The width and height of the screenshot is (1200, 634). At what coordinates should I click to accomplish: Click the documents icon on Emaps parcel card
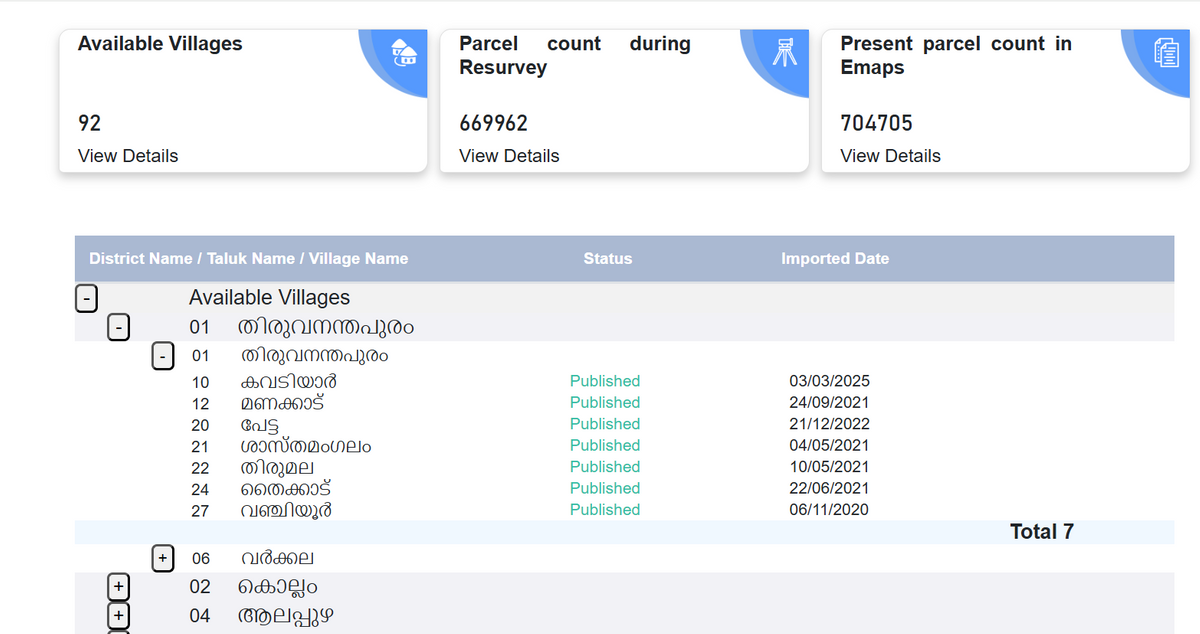1168,55
